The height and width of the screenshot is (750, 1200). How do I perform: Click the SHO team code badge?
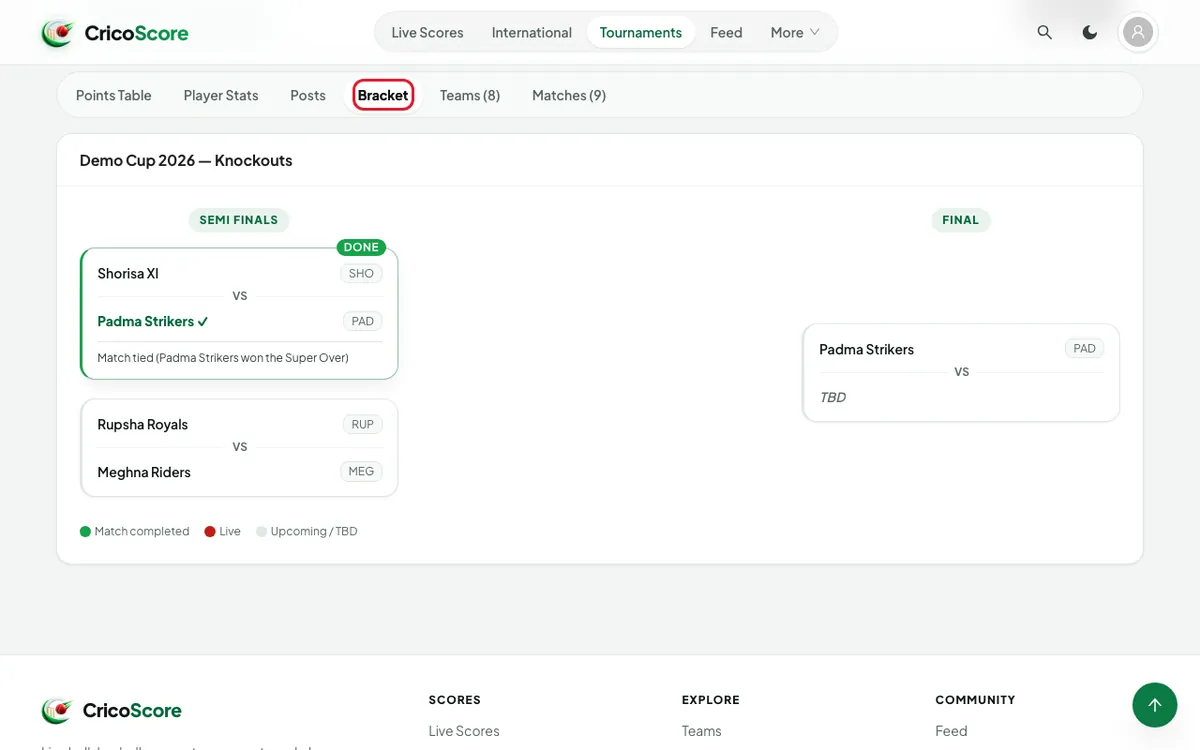coord(361,274)
